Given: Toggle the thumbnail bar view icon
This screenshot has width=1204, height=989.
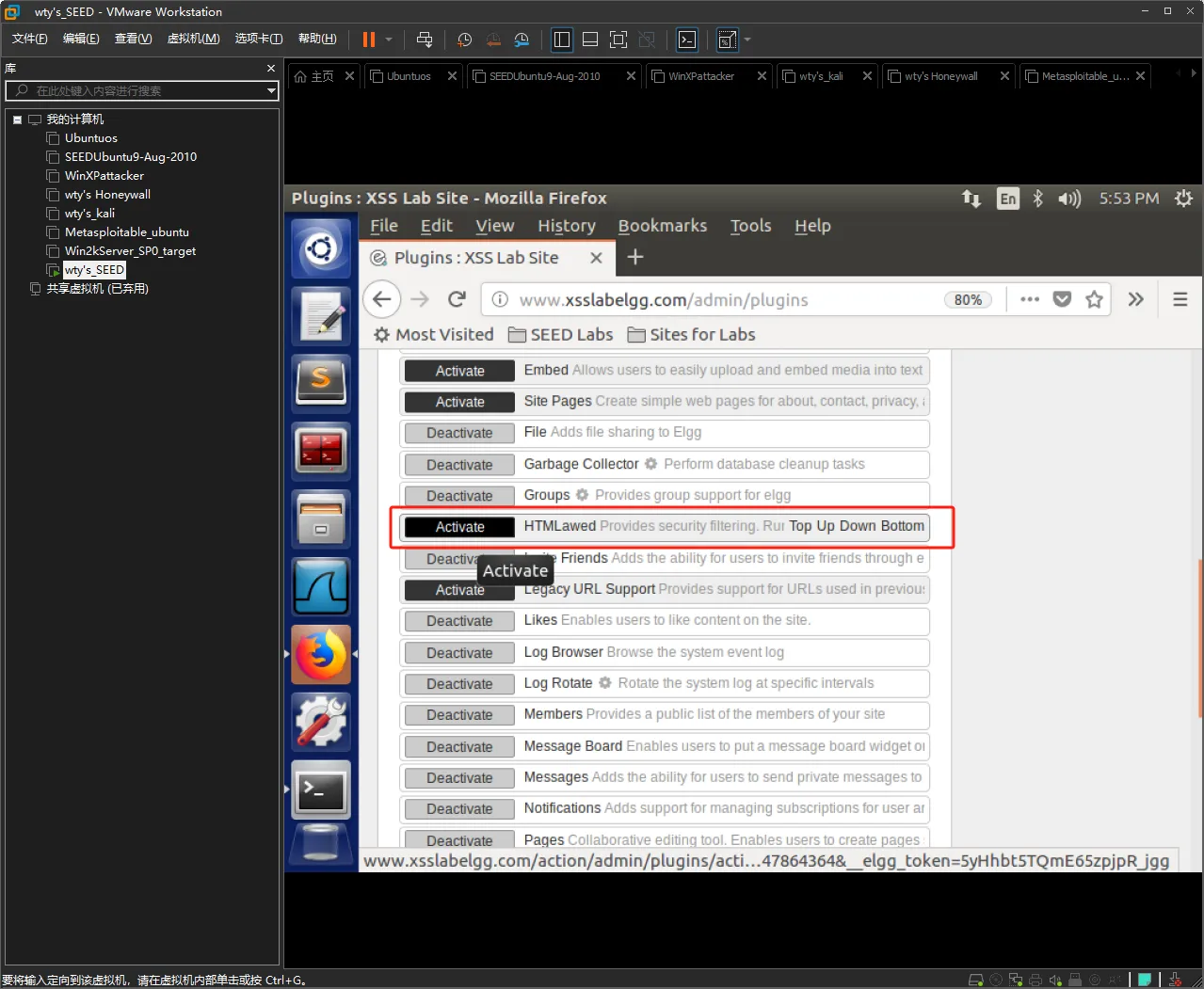Looking at the screenshot, I should click(x=590, y=40).
